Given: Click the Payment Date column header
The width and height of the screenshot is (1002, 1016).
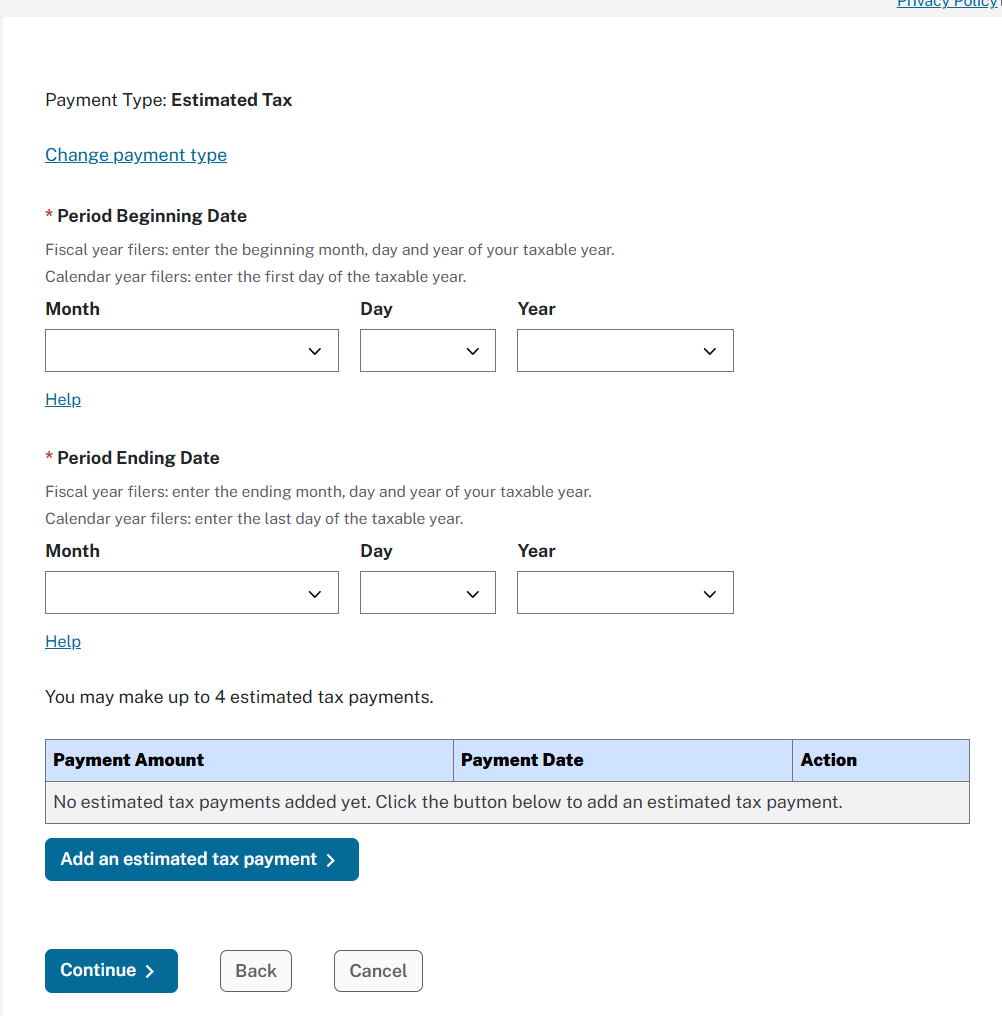Looking at the screenshot, I should 522,760.
